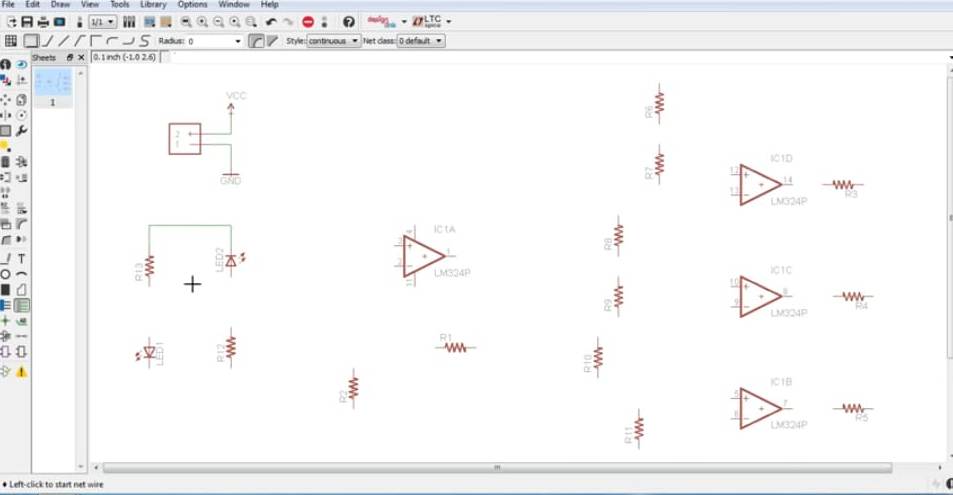Screen dimensions: 953x495
Task: Click the Redo arrow
Action: (x=287, y=22)
